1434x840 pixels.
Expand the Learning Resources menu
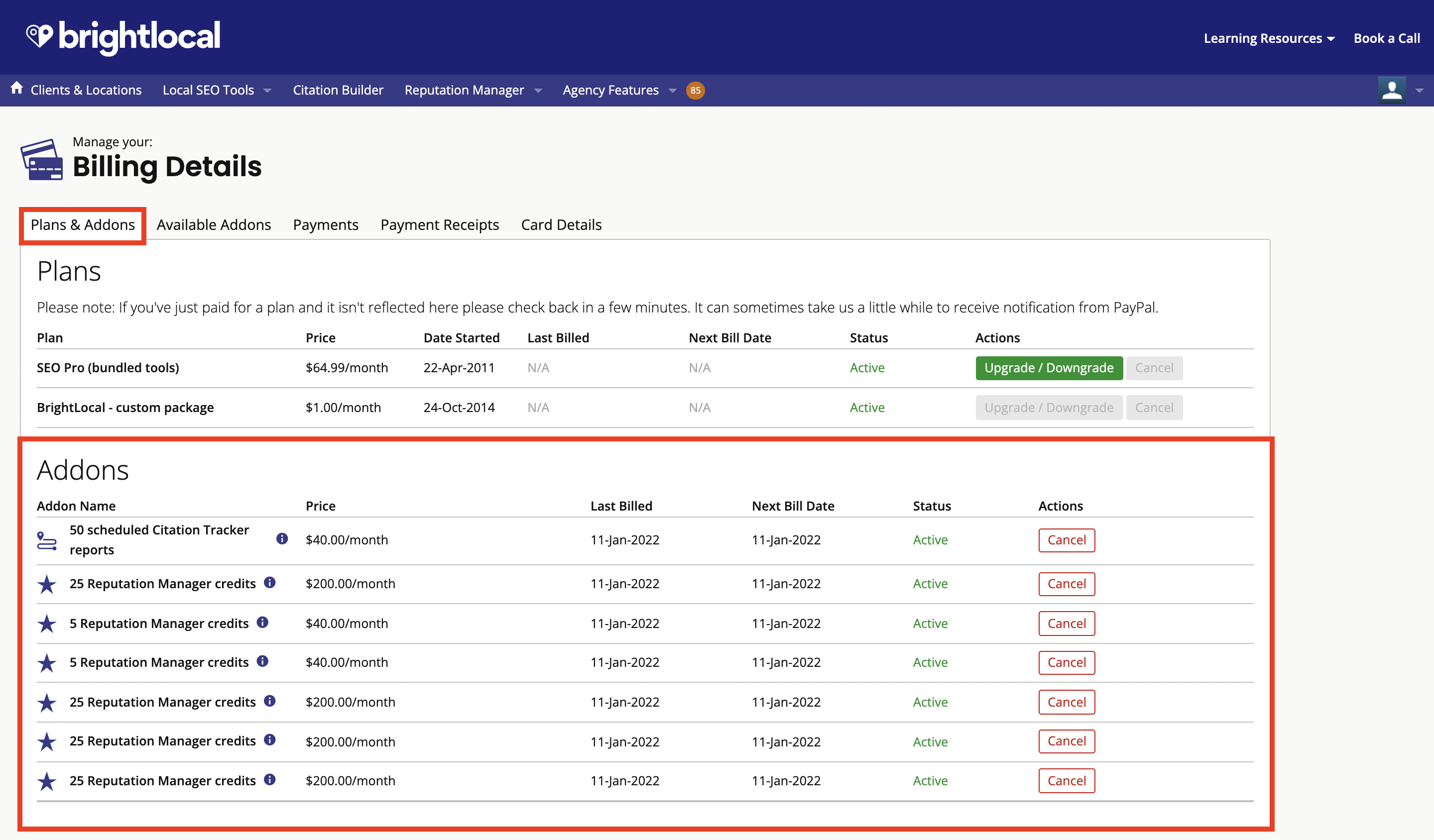[x=1269, y=38]
